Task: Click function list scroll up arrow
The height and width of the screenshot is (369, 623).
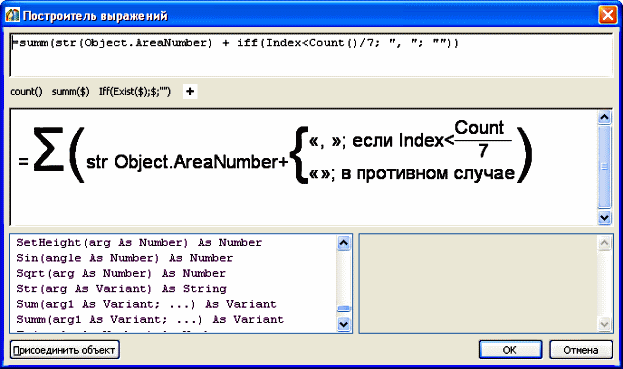Action: (343, 242)
